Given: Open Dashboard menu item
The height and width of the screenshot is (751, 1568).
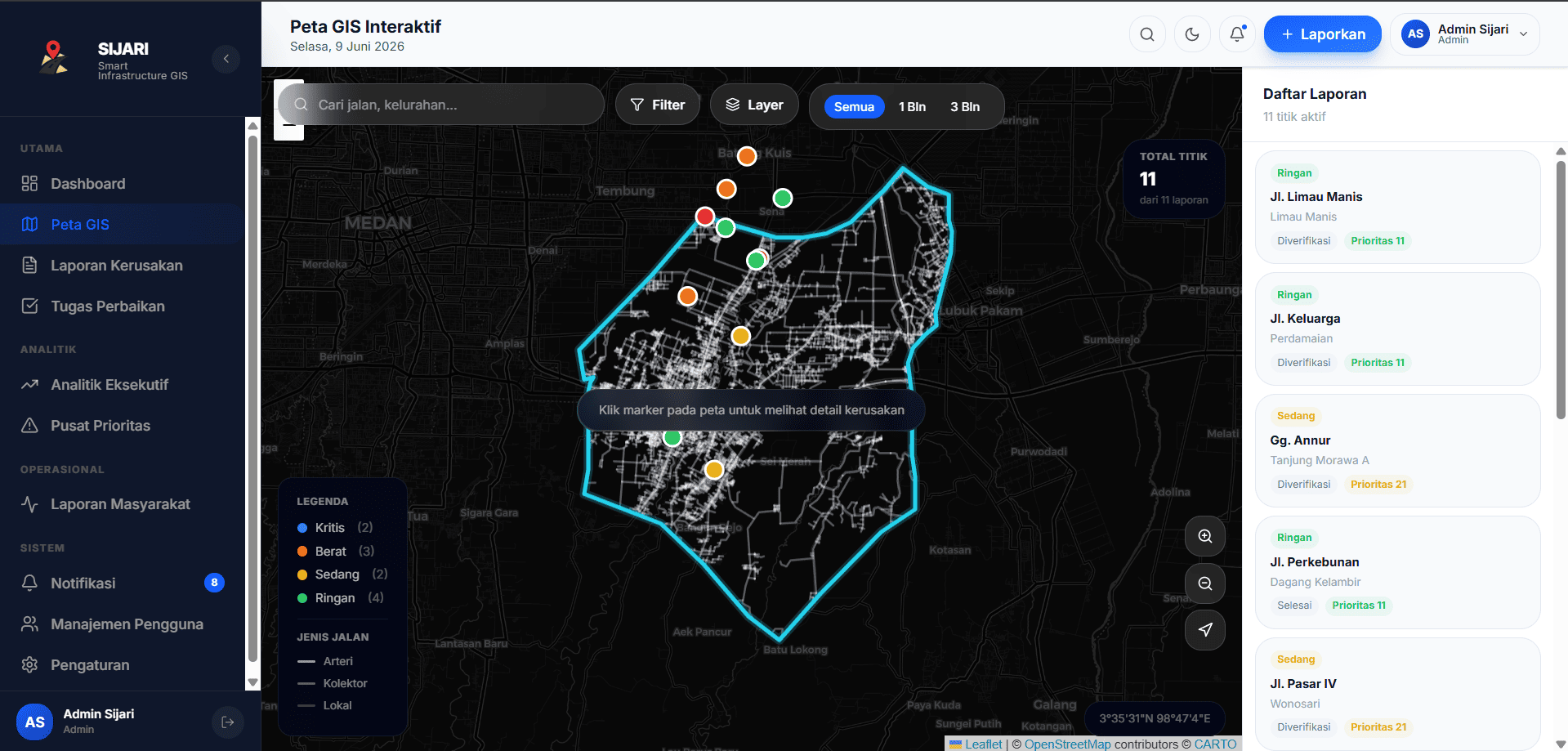Looking at the screenshot, I should [x=123, y=184].
